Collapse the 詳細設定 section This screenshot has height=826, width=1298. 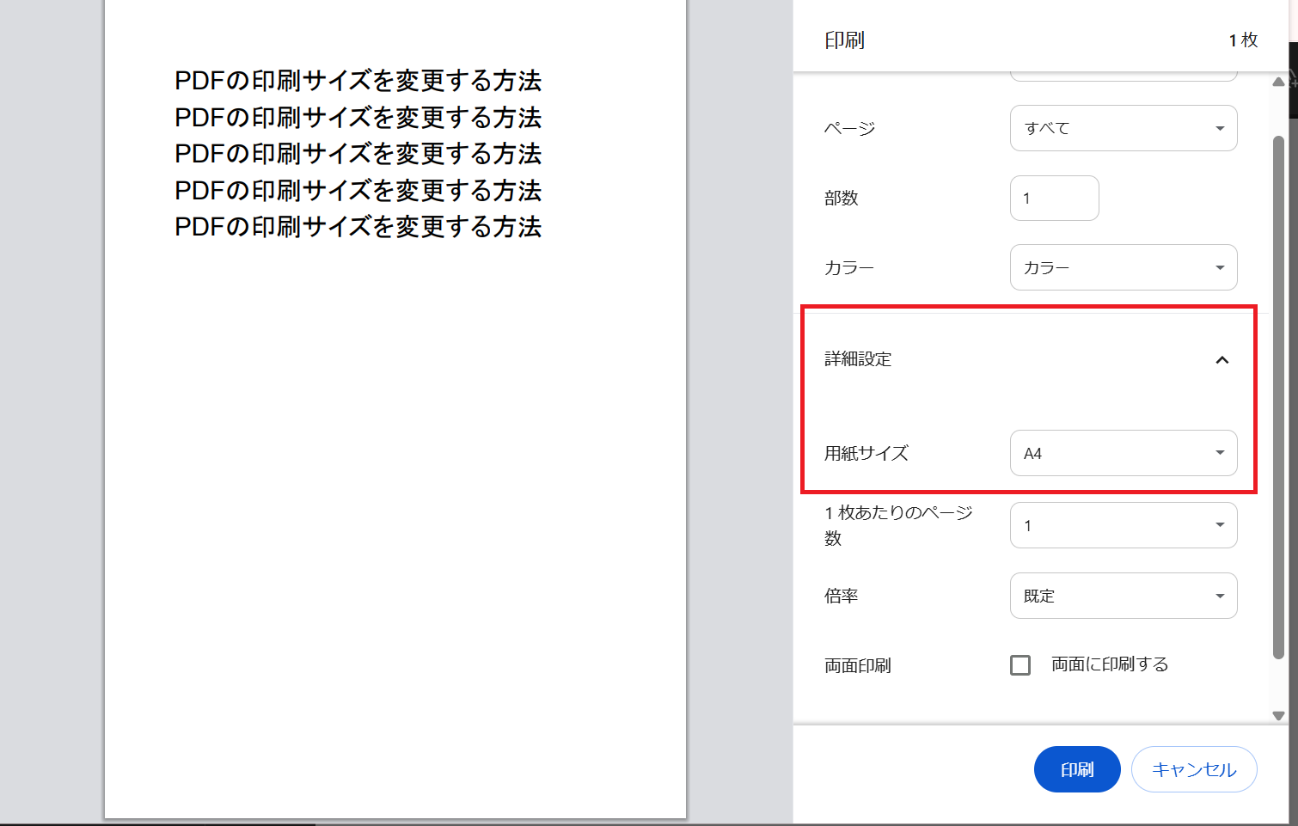(x=1221, y=358)
